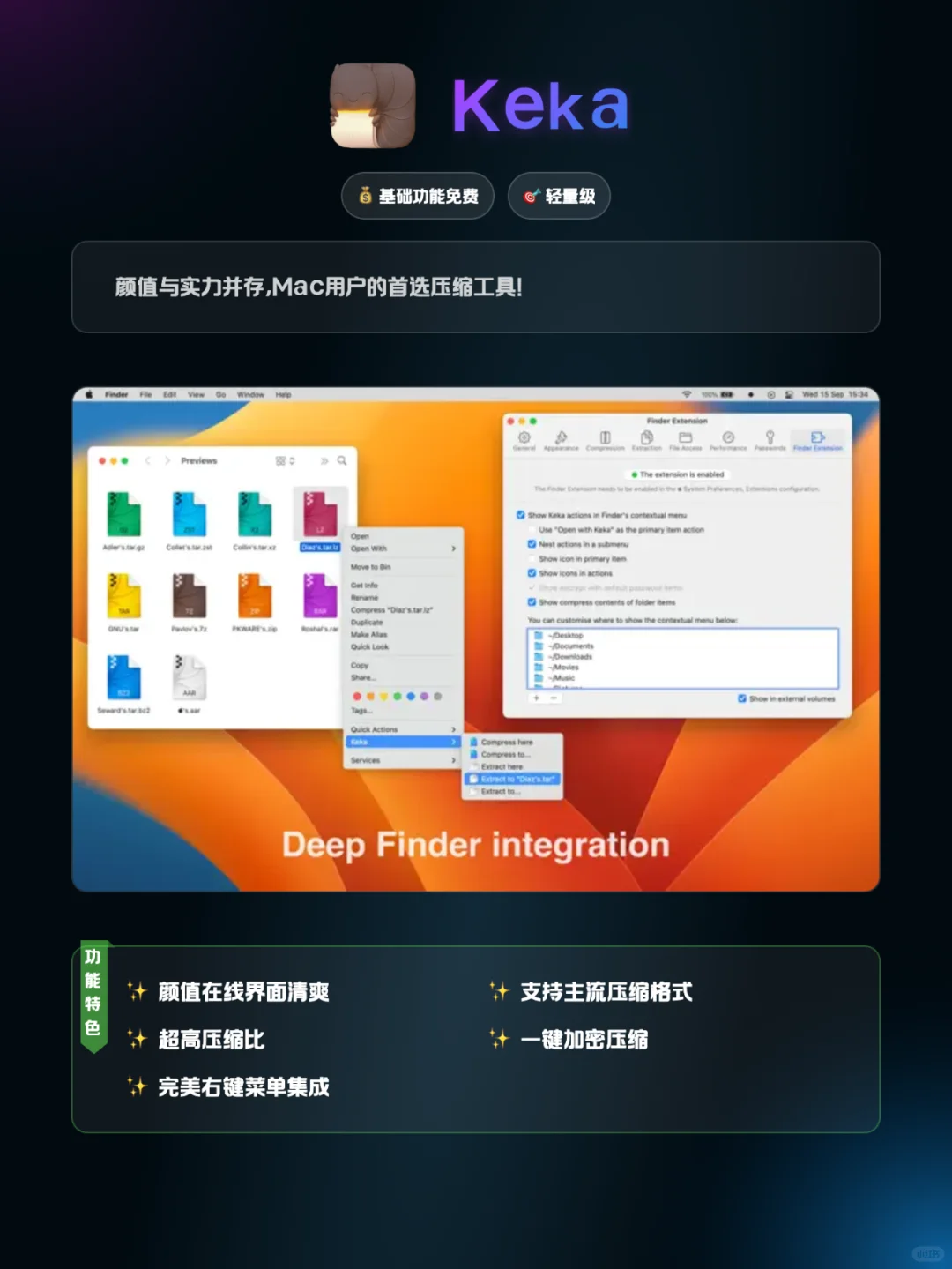952x1269 pixels.
Task: Pick the blue tag color dot
Action: (411, 697)
